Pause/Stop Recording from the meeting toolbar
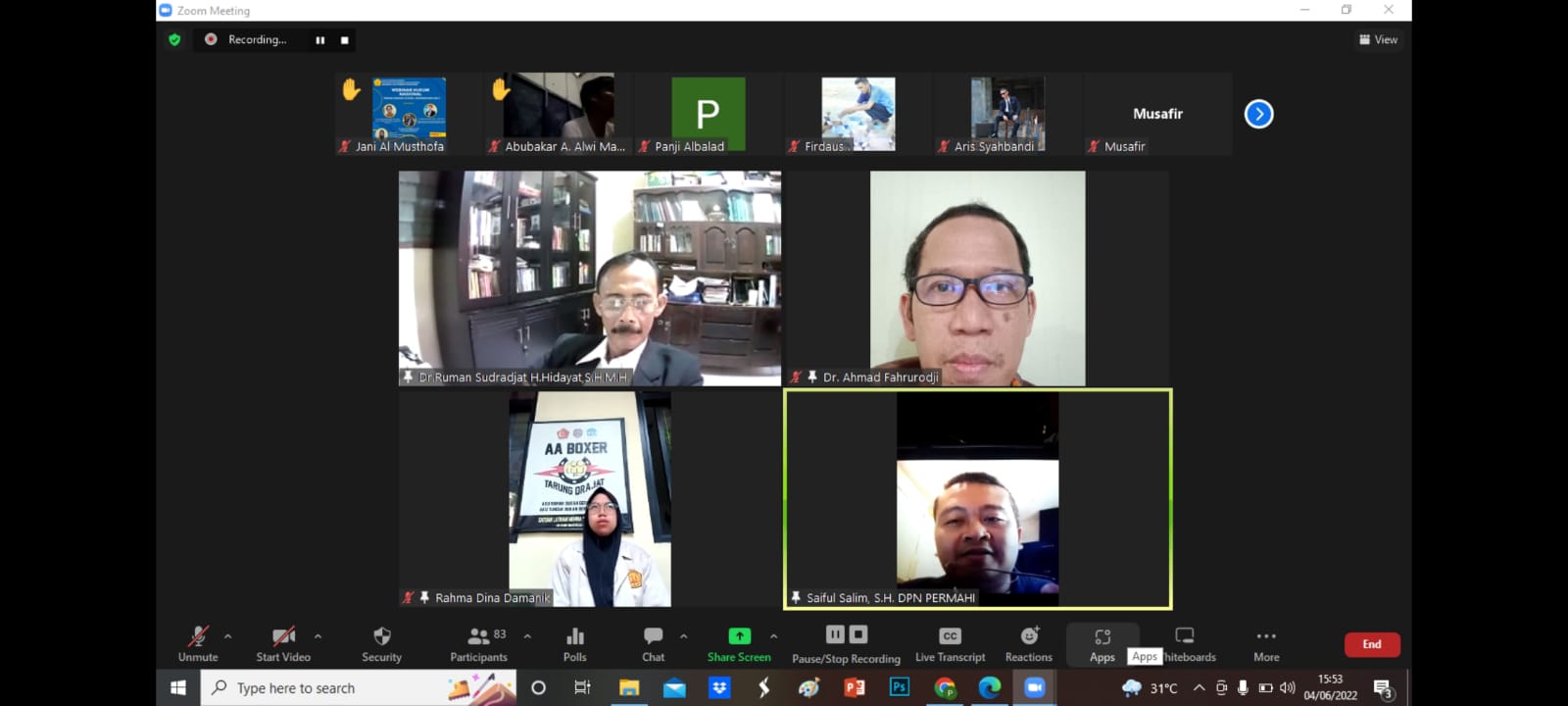 point(847,645)
